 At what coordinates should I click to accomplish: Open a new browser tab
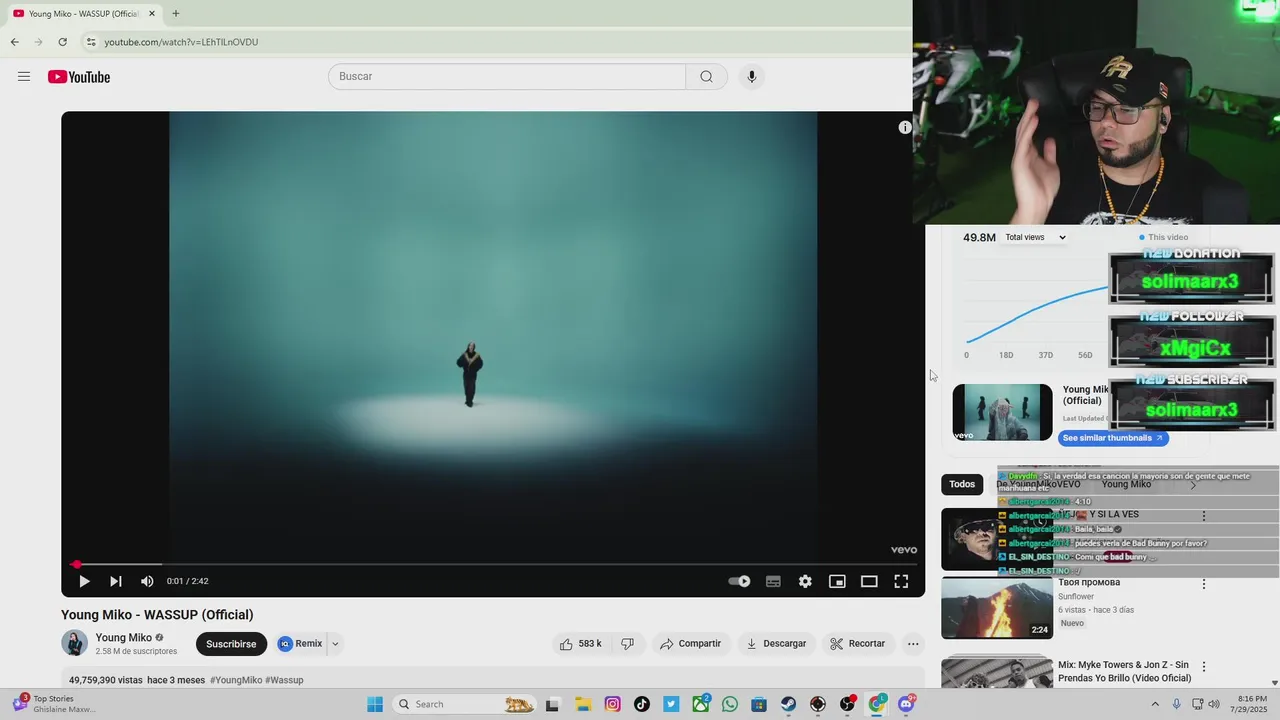pyautogui.click(x=176, y=14)
